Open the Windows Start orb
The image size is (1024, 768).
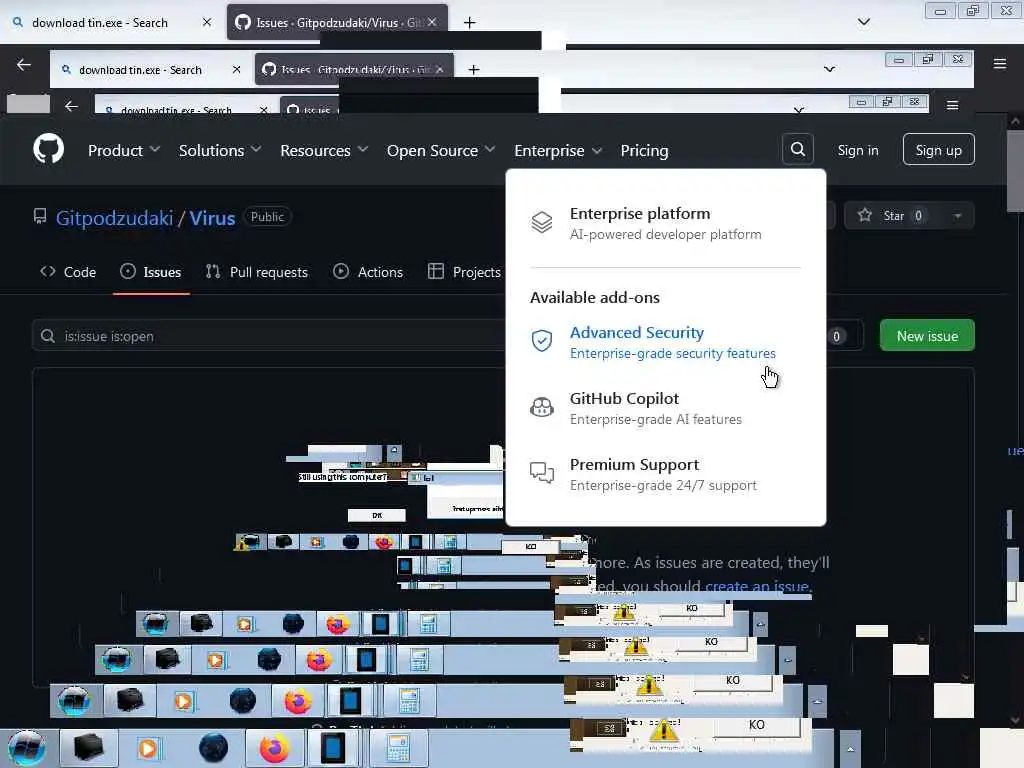(27, 748)
